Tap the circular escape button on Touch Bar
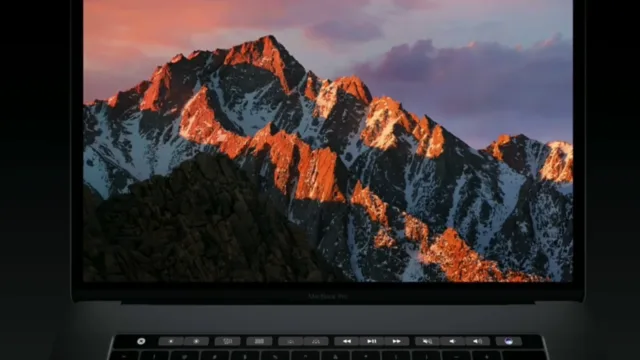This screenshot has width=640, height=360. click(141, 341)
